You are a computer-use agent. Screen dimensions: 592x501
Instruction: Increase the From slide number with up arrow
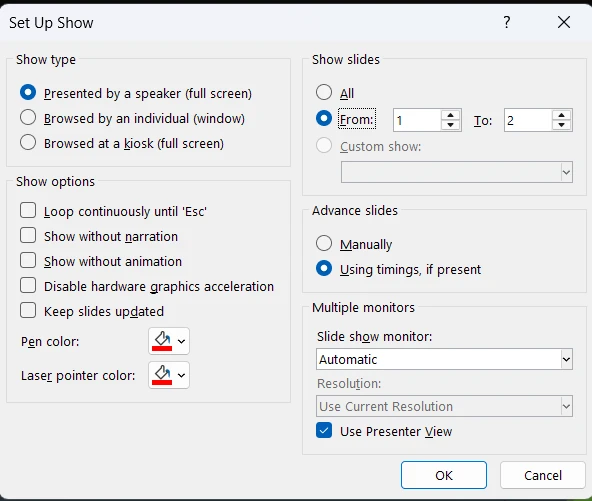pos(450,115)
